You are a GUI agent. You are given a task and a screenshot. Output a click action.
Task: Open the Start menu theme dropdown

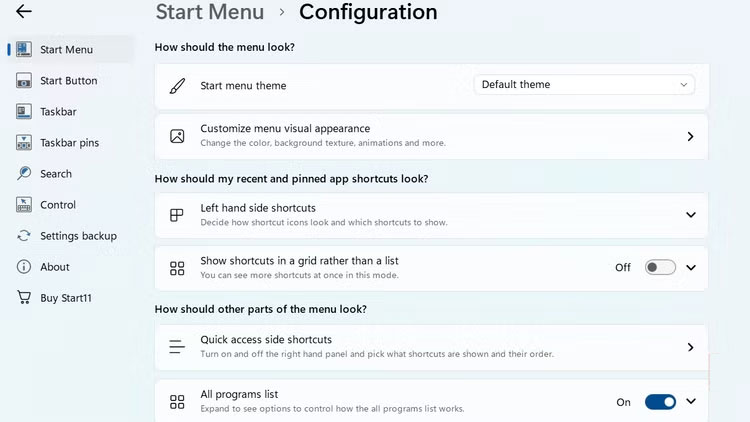pos(585,85)
